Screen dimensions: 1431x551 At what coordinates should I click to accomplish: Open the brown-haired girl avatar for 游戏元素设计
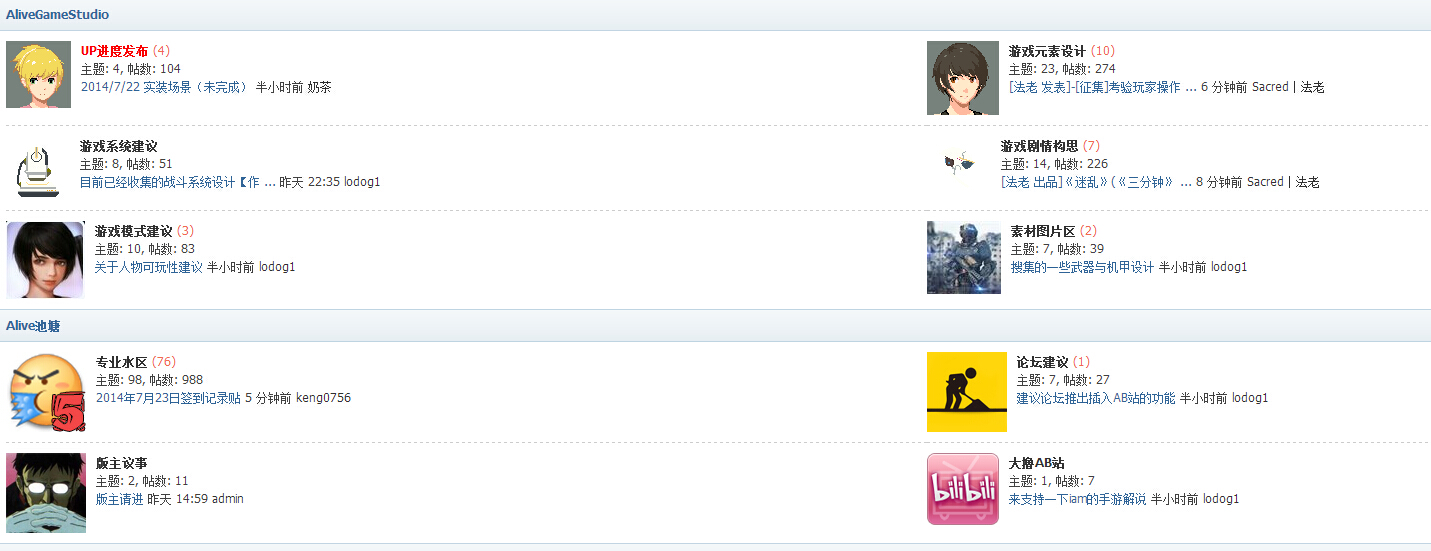[x=962, y=78]
